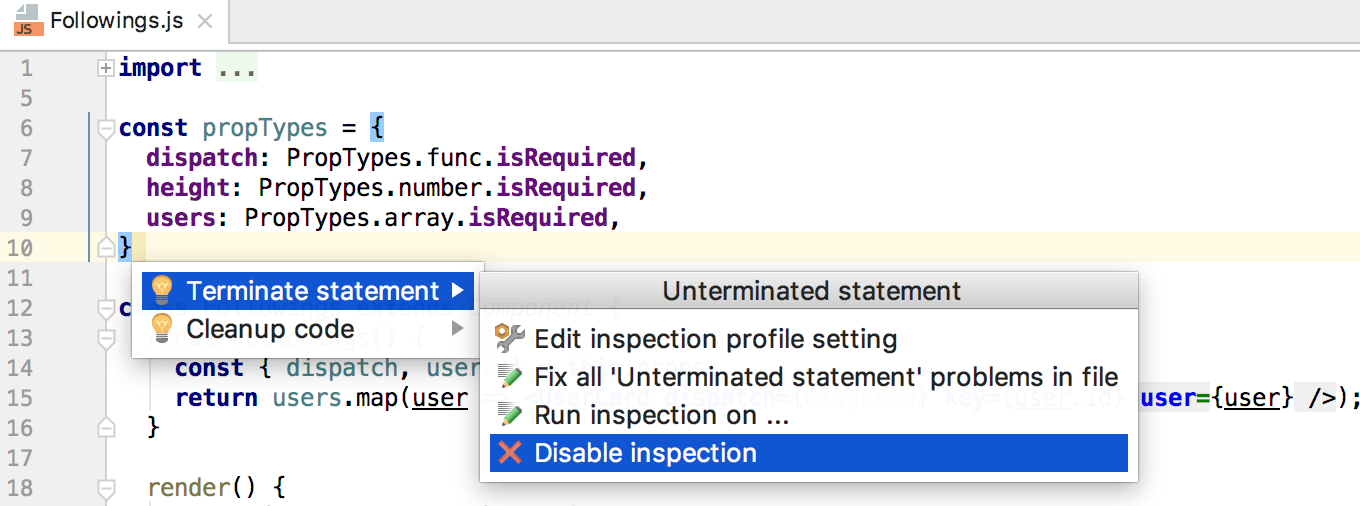Click the lightbulb icon next to Cleanup code
This screenshot has height=506, width=1360.
click(162, 329)
